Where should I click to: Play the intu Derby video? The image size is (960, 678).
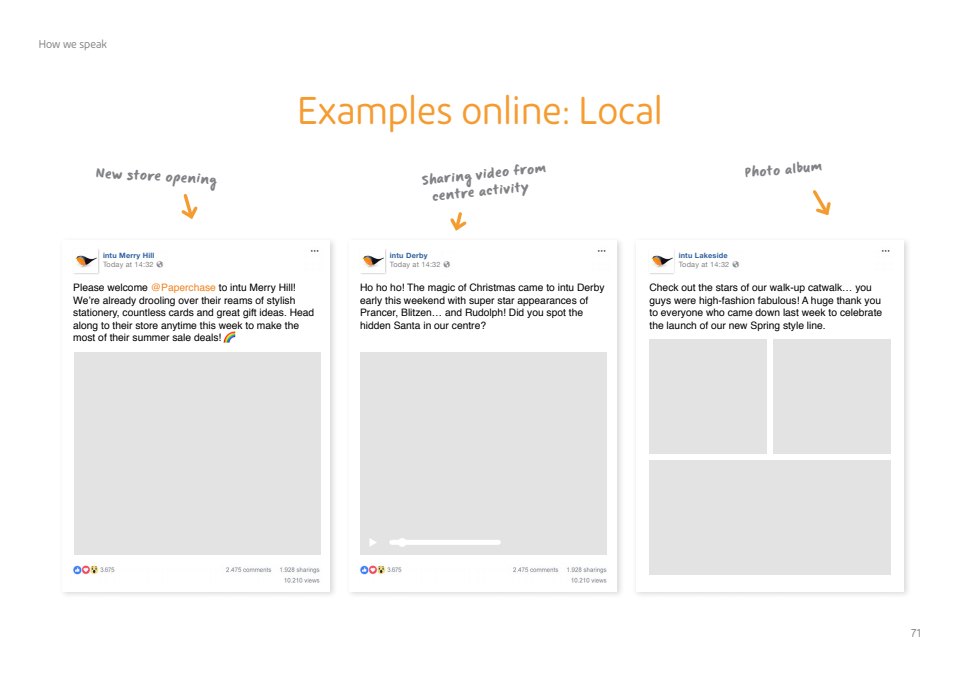[x=372, y=542]
